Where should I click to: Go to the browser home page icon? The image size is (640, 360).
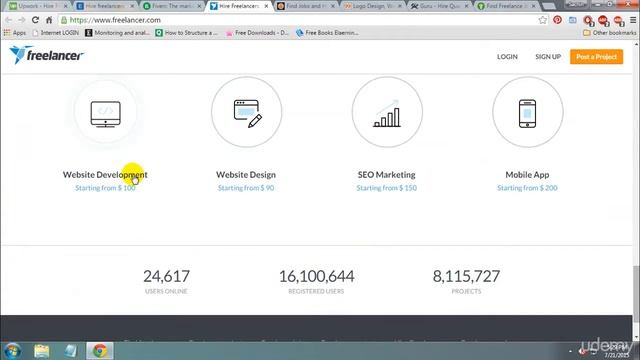pos(49,20)
